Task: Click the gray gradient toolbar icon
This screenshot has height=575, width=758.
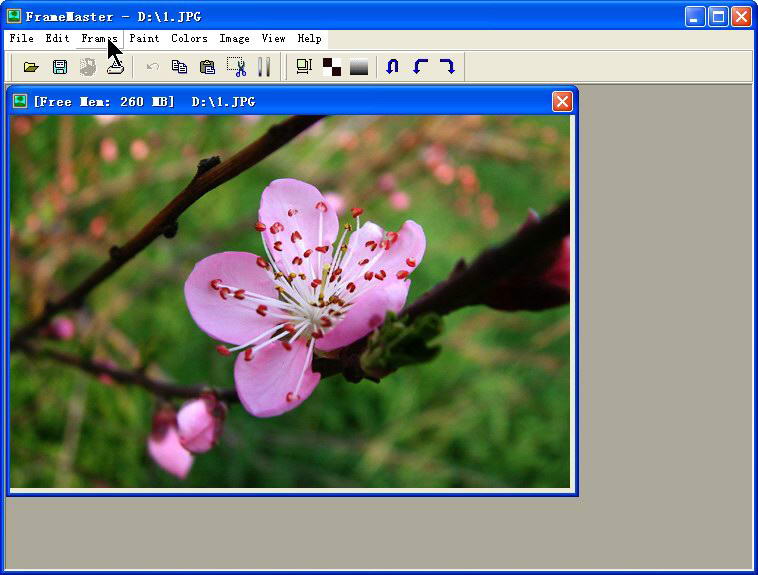Action: click(x=359, y=67)
